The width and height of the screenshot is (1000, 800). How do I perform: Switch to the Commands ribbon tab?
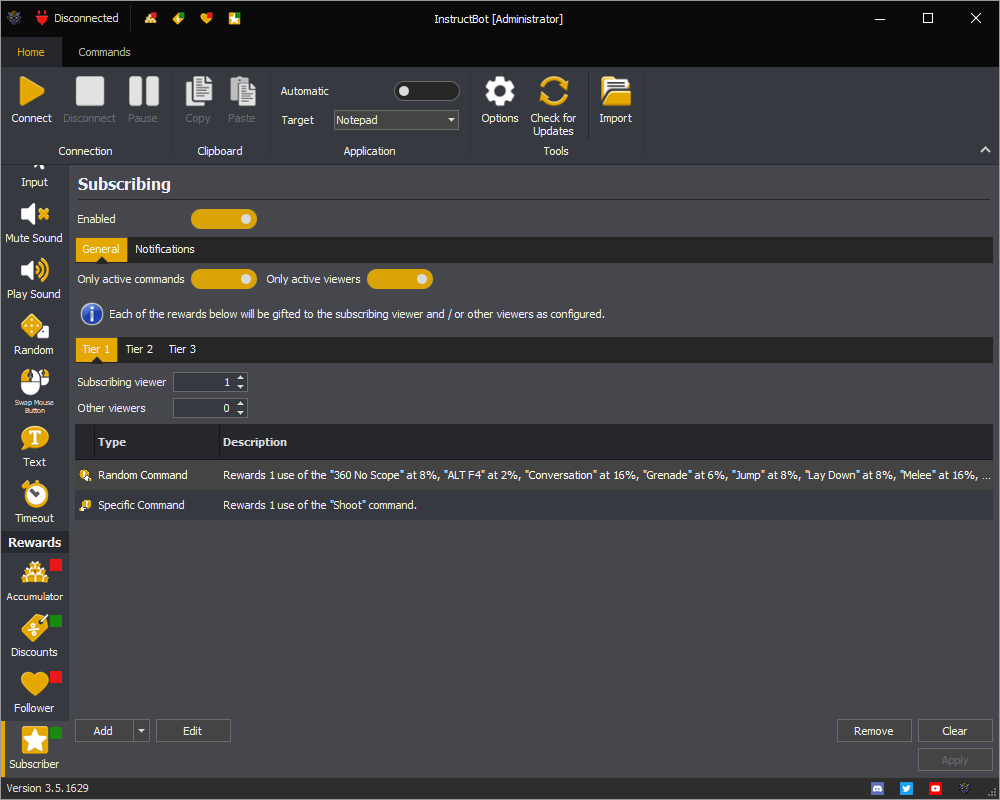click(x=105, y=52)
